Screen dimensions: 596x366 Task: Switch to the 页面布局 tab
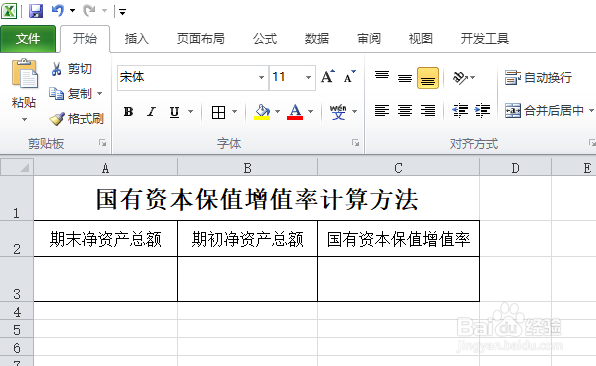200,39
